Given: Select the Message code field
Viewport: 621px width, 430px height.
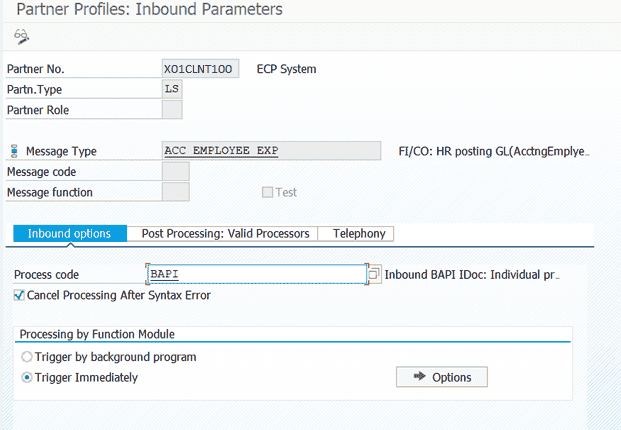Looking at the screenshot, I should (175, 172).
